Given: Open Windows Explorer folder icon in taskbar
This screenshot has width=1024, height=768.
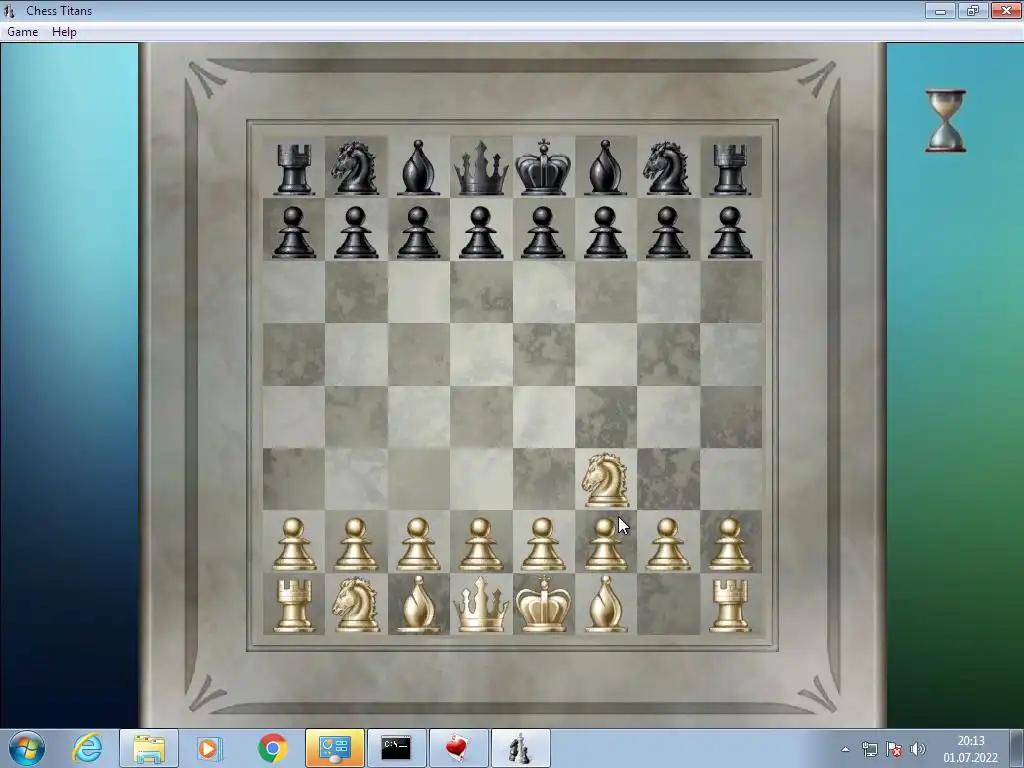Looking at the screenshot, I should 149,748.
